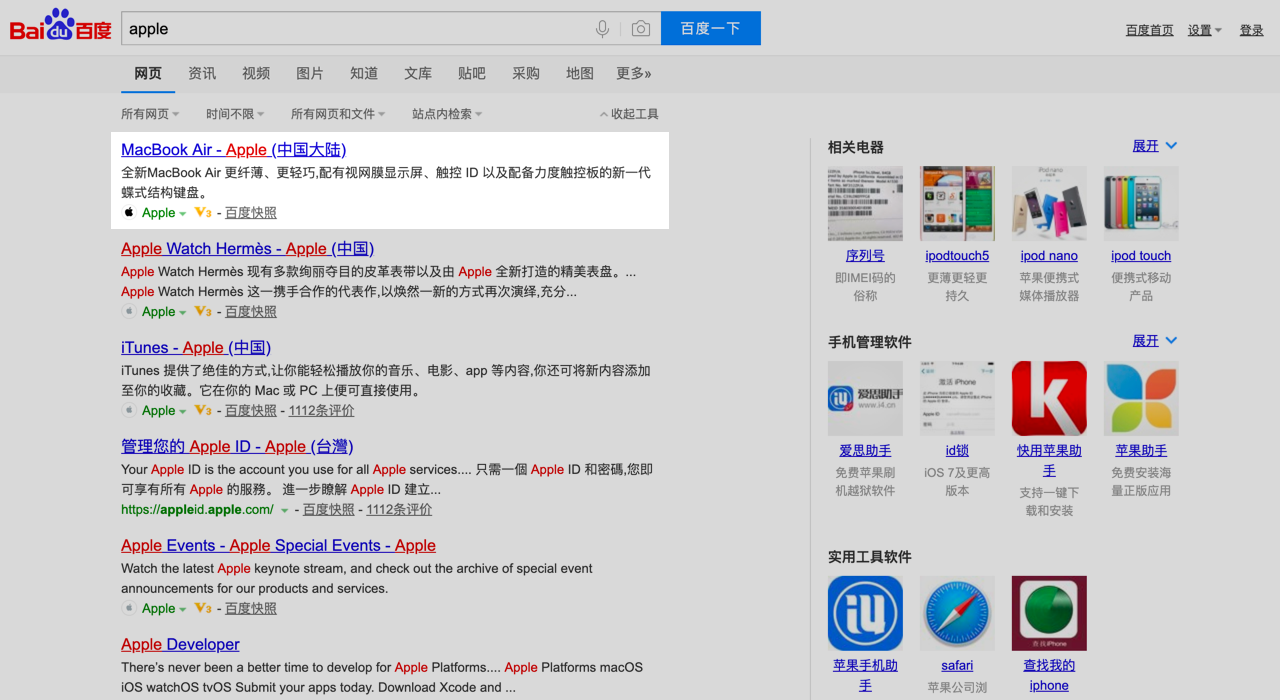Collapse the search tools with 收起工具
Image resolution: width=1280 pixels, height=700 pixels.
[629, 114]
